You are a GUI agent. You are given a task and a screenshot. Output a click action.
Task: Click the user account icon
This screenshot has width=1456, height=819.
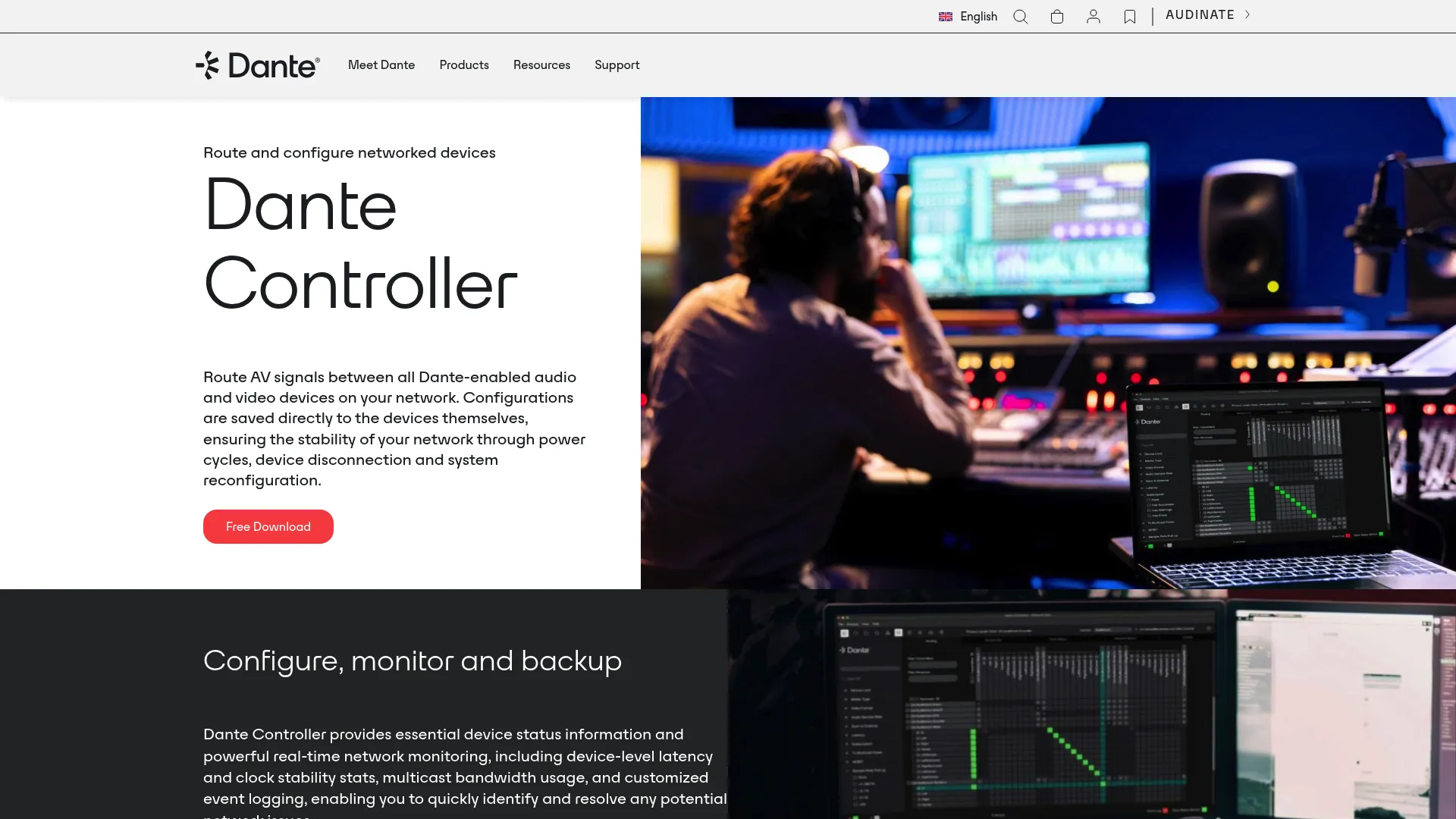1094,17
